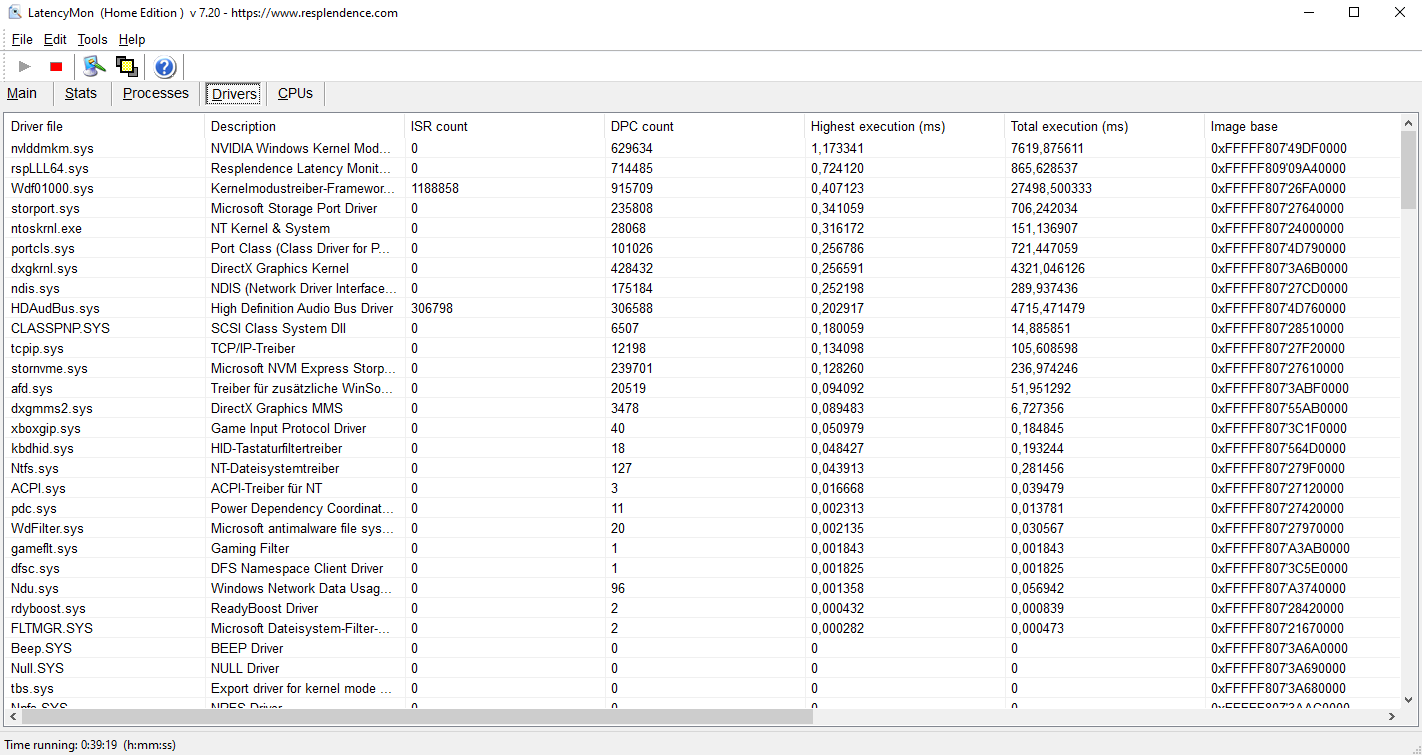Select the Drivers tab
Viewport: 1422px width, 755px height.
tap(234, 93)
